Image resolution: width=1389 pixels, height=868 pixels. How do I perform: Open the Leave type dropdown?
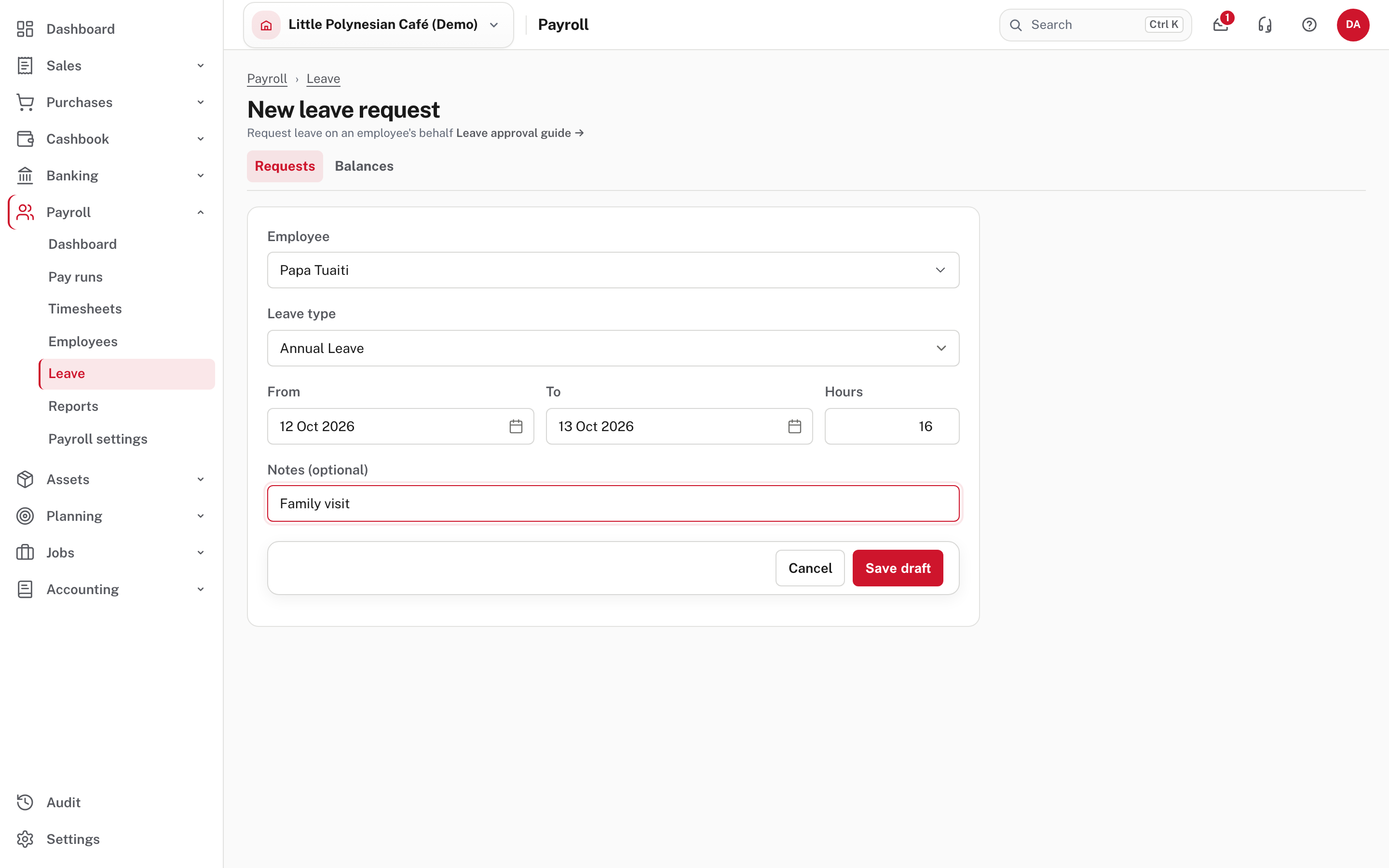point(613,348)
